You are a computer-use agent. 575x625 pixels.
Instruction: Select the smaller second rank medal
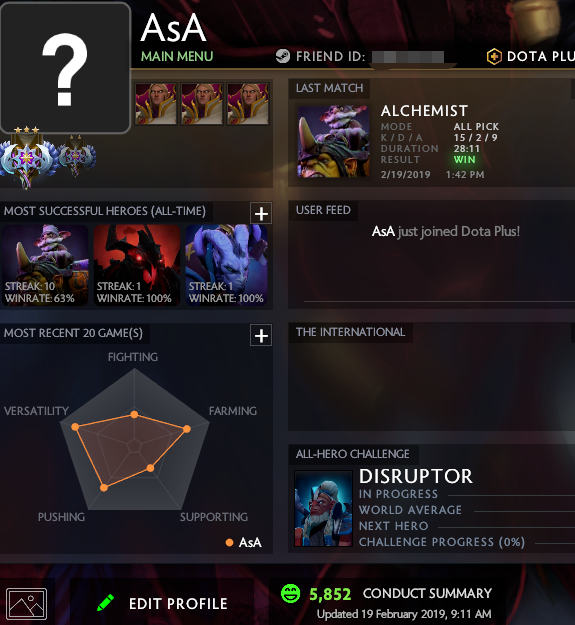(x=76, y=156)
